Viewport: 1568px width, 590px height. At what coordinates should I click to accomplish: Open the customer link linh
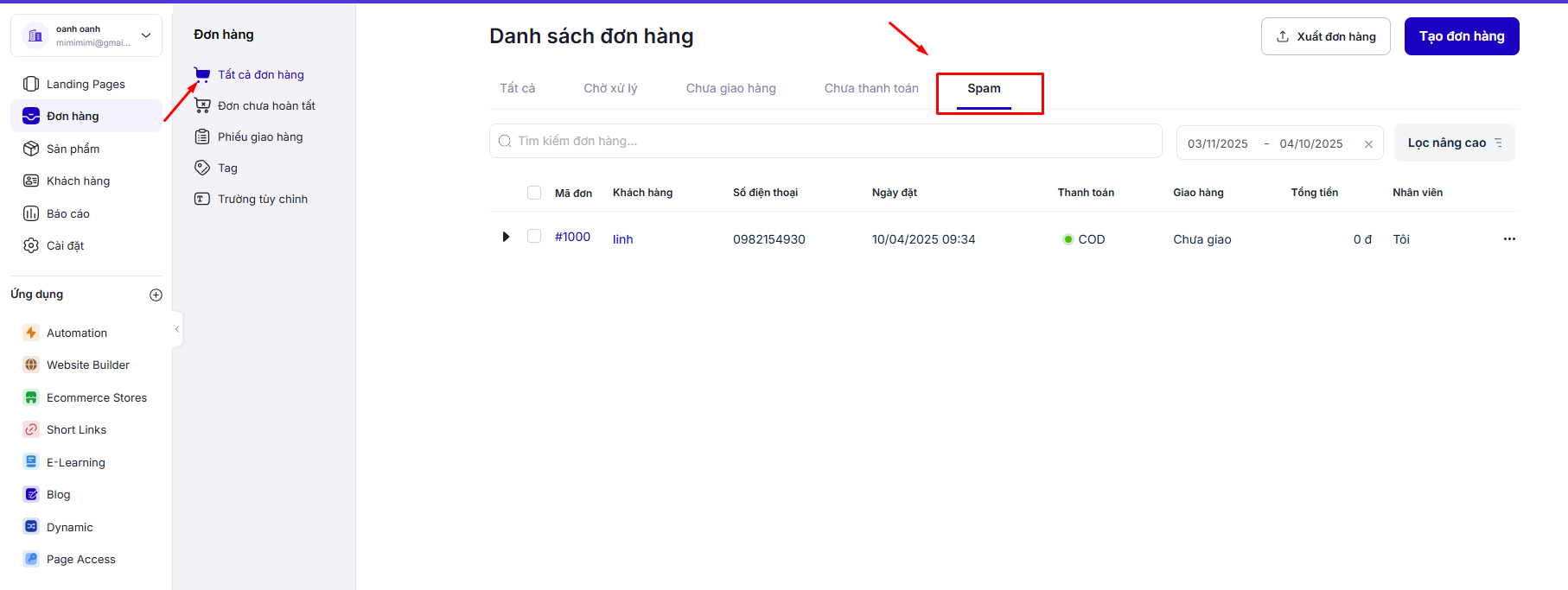pos(622,239)
